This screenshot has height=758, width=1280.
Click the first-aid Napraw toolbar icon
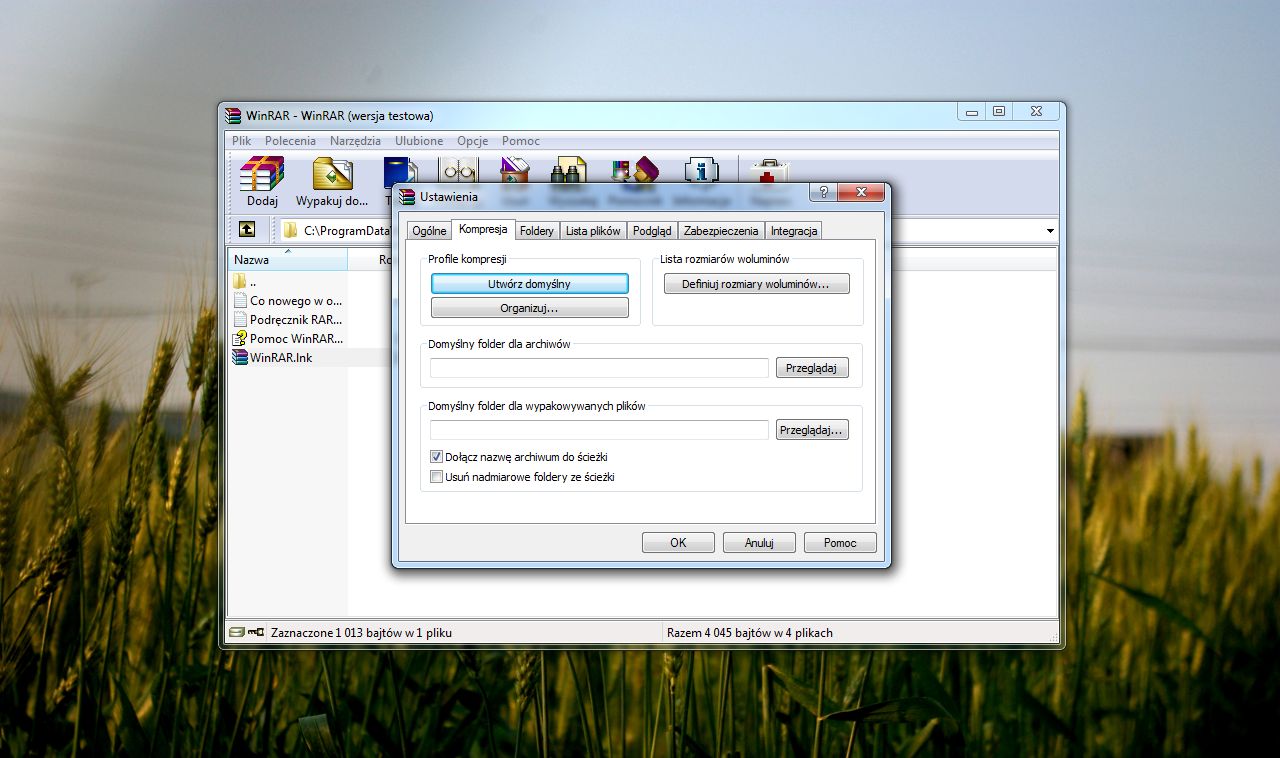coord(768,170)
